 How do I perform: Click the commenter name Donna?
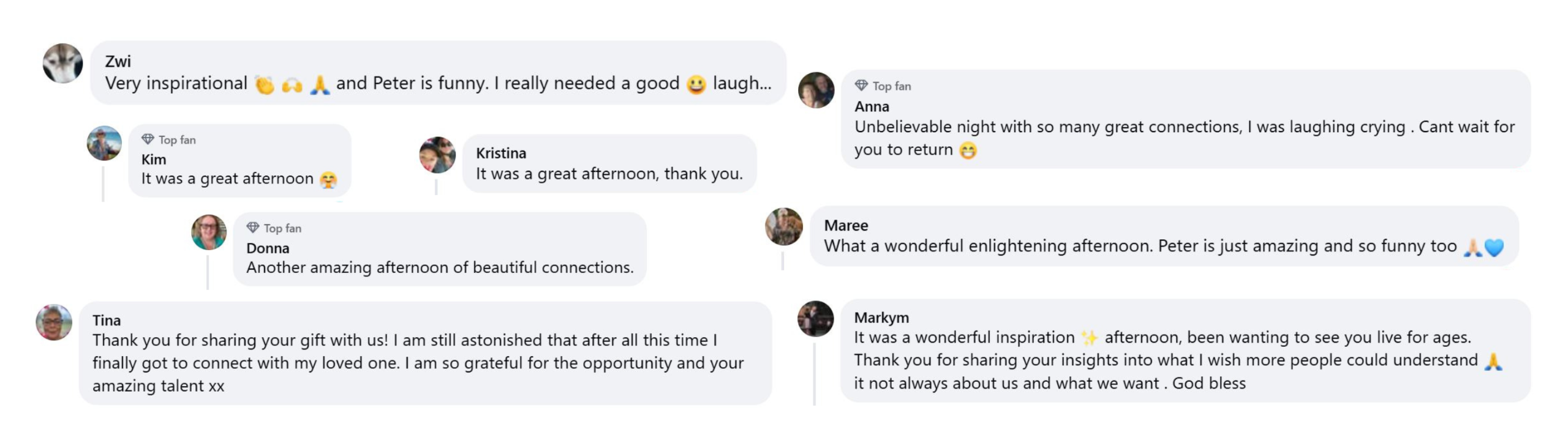[268, 248]
